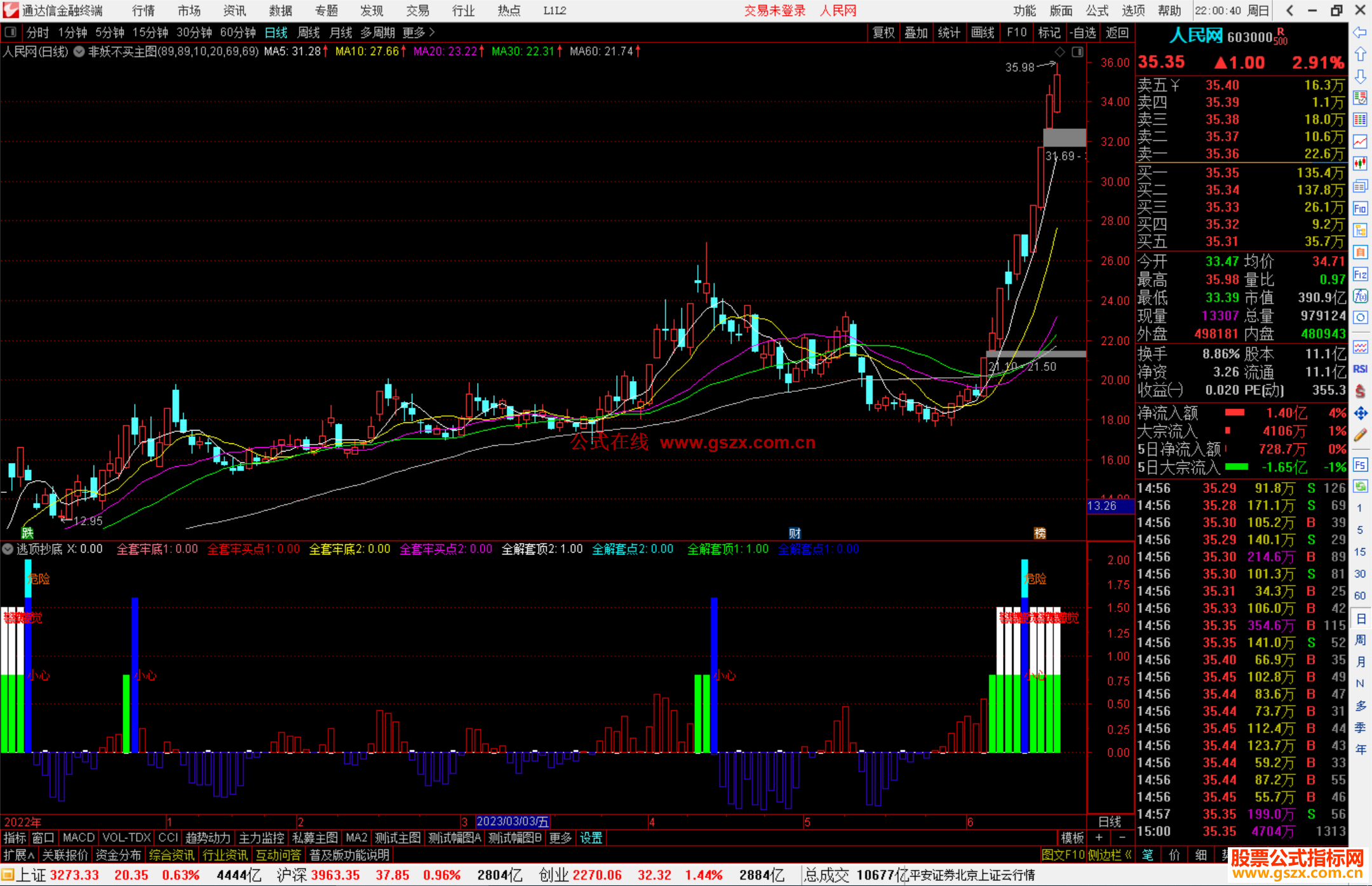Open the 扩展 expander at bottom left
The height and width of the screenshot is (886, 1372).
pyautogui.click(x=19, y=855)
